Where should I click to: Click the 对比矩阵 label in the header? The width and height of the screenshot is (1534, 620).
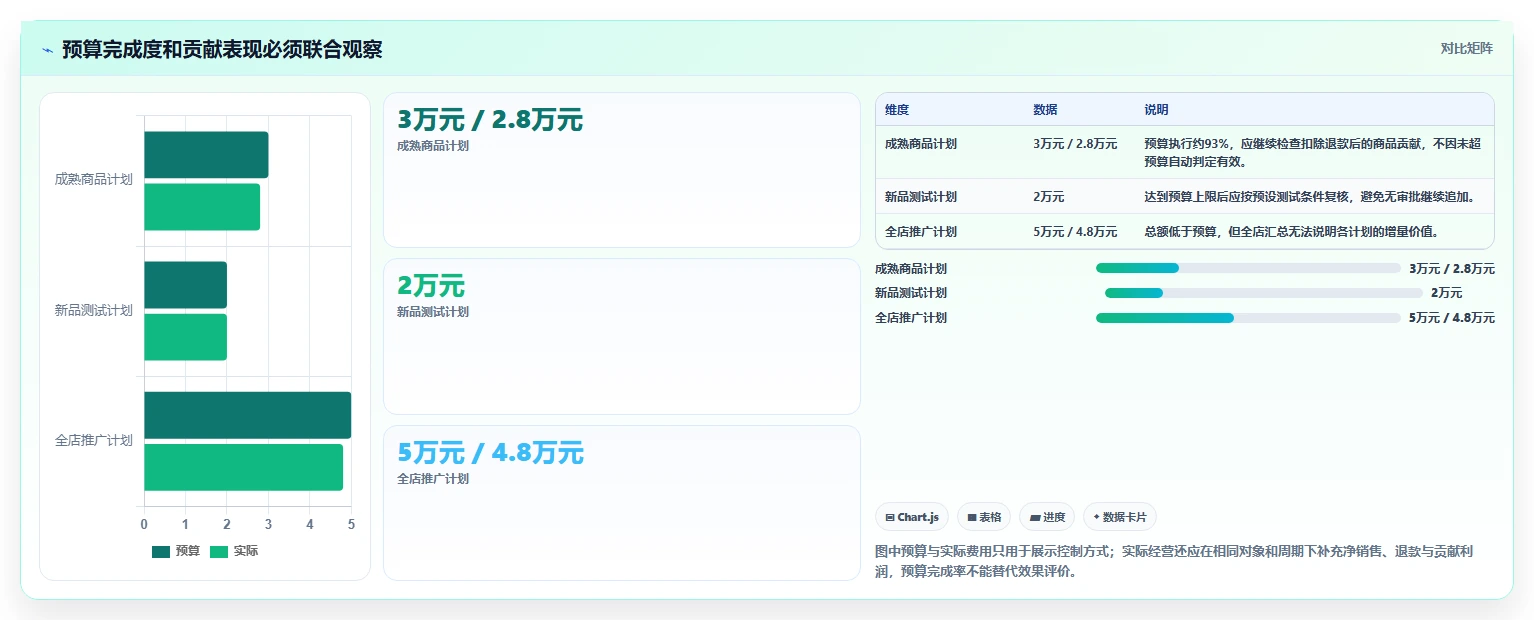(x=1467, y=49)
